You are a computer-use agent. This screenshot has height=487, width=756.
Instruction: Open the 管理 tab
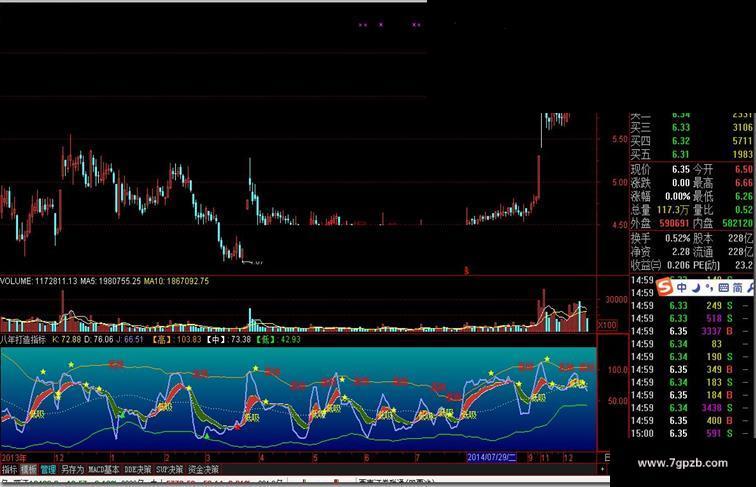click(48, 469)
